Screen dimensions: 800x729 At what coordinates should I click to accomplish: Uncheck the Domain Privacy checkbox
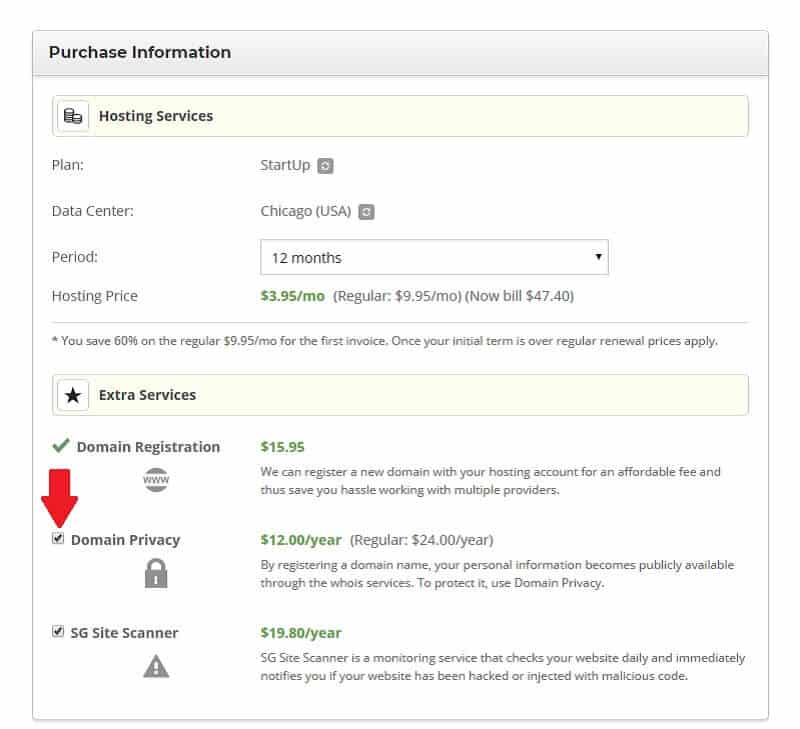click(58, 538)
